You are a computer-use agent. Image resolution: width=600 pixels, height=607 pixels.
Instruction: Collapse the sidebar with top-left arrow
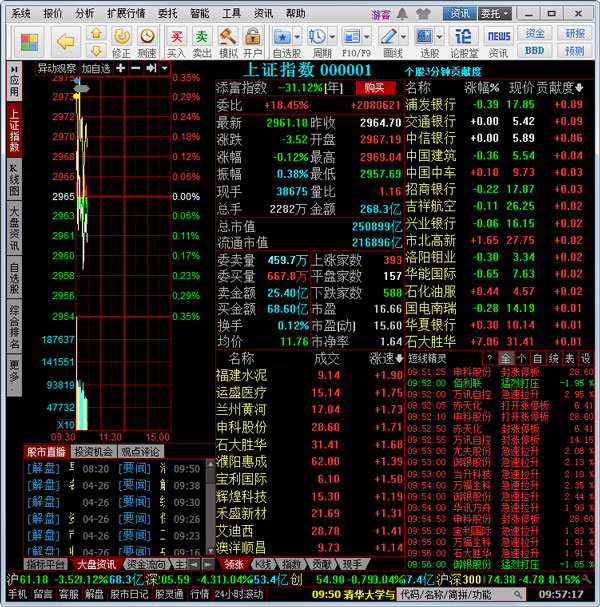pos(14,69)
